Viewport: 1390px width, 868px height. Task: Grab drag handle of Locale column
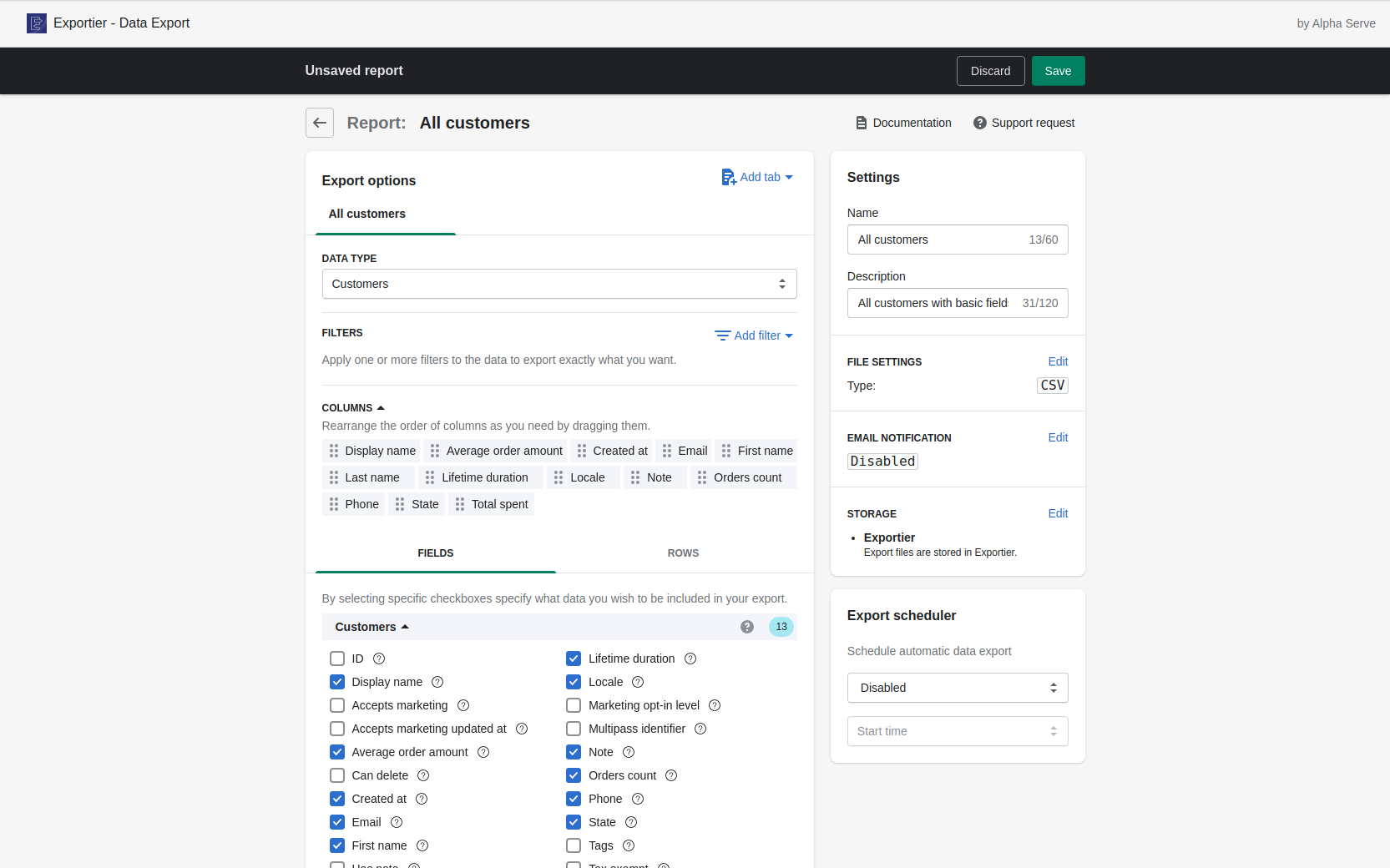tap(559, 477)
